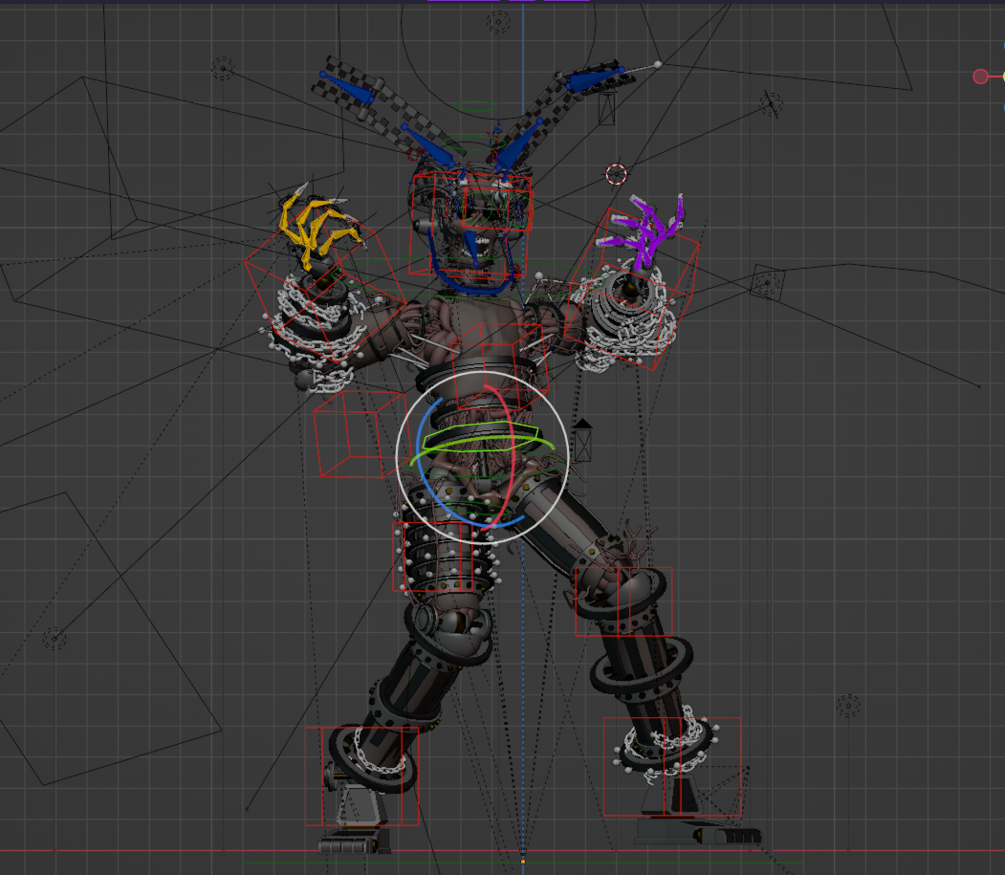The height and width of the screenshot is (875, 1005).
Task: Click the orange origin point at bottom center
Action: (x=522, y=860)
